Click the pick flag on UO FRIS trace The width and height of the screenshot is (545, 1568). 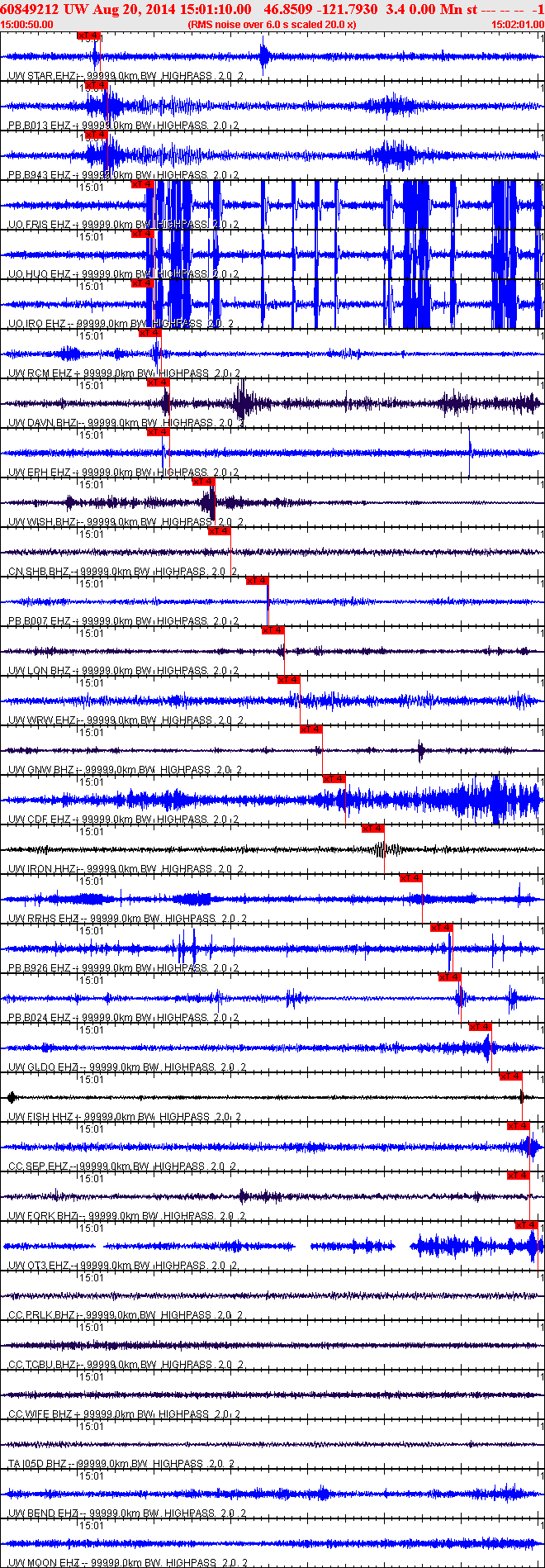(142, 184)
